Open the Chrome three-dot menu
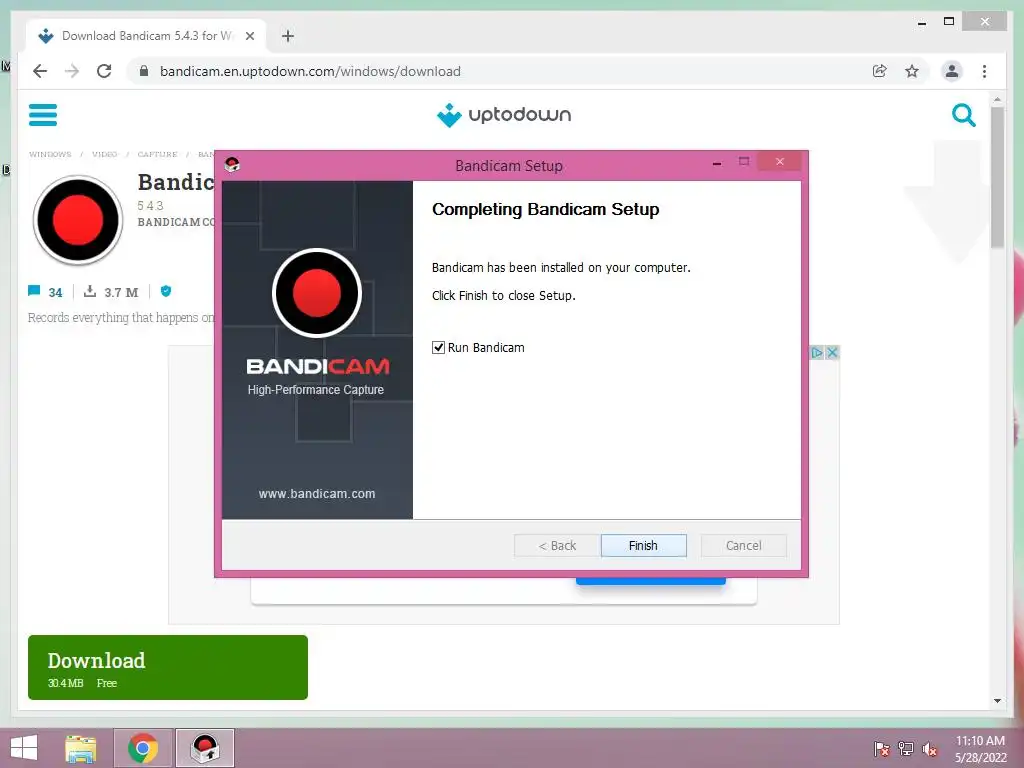Screen dimensions: 1024x768 click(984, 71)
